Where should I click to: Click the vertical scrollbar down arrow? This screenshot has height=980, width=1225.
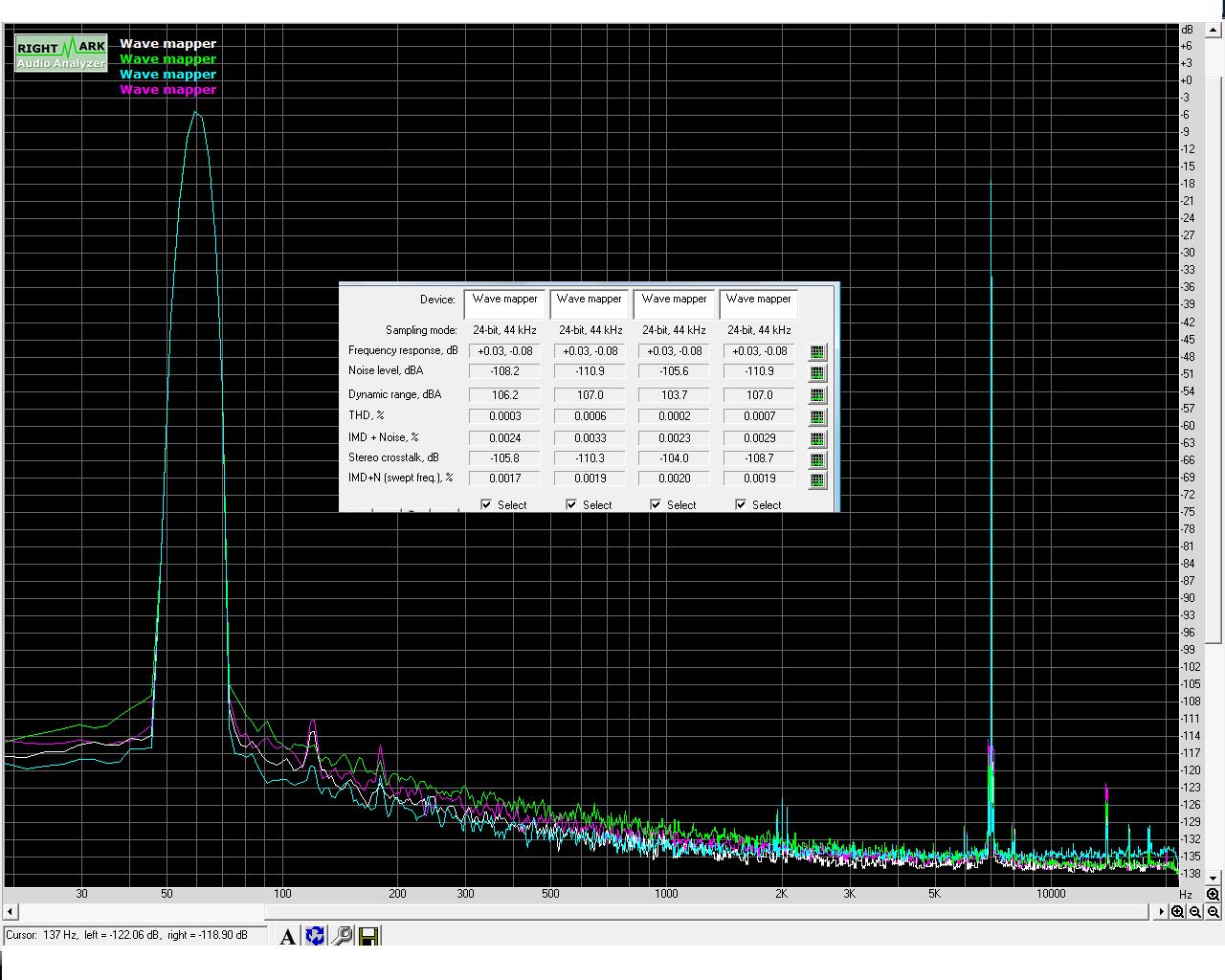click(x=1213, y=878)
